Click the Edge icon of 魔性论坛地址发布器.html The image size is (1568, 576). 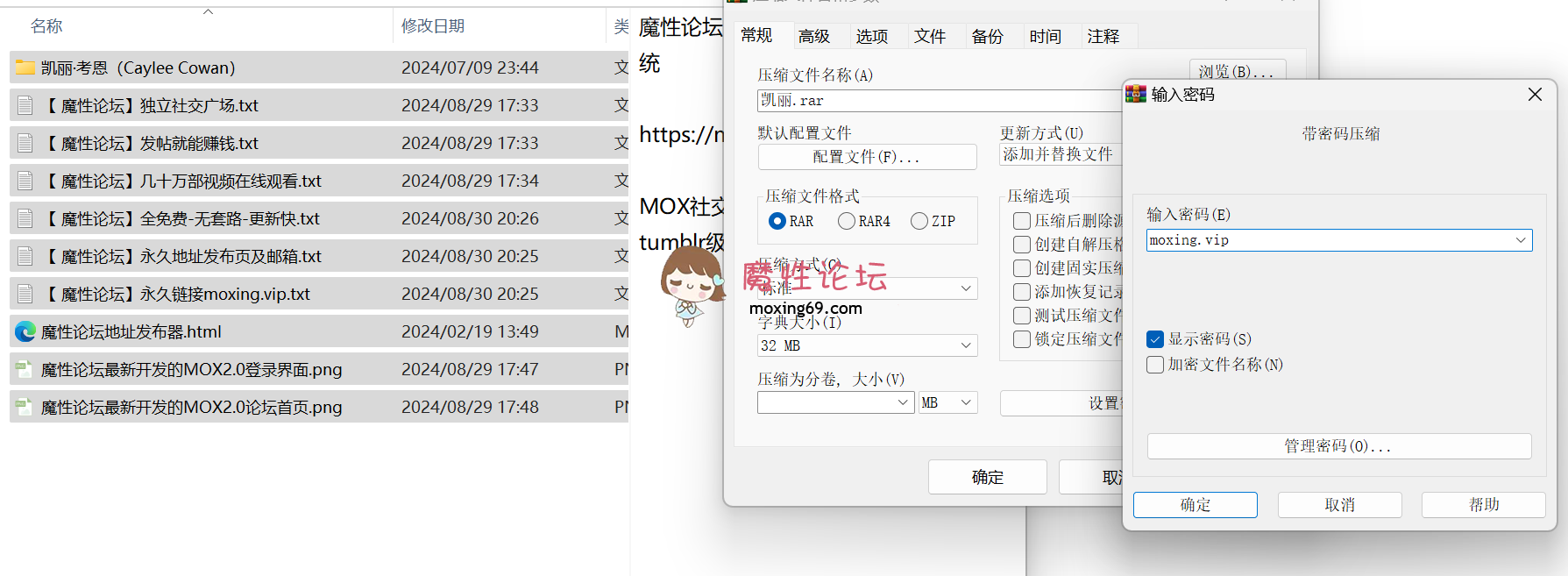click(25, 331)
